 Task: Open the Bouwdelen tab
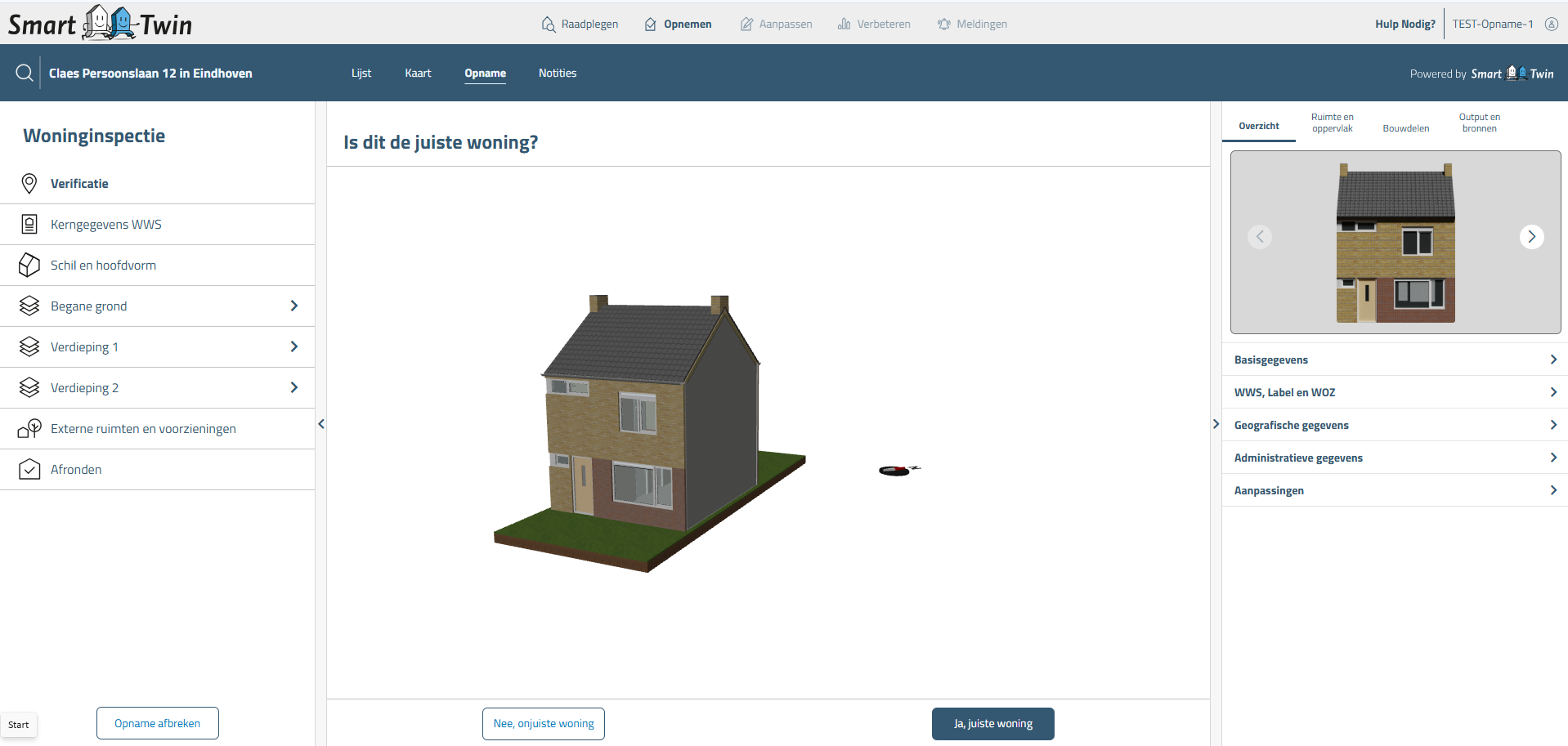(x=1405, y=128)
